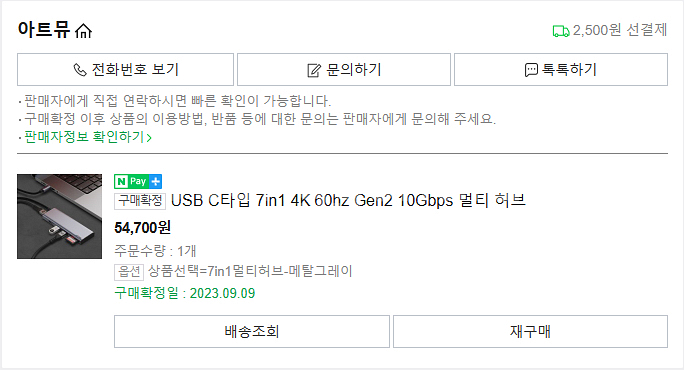Click the 옵션 label tag

[x=129, y=272]
